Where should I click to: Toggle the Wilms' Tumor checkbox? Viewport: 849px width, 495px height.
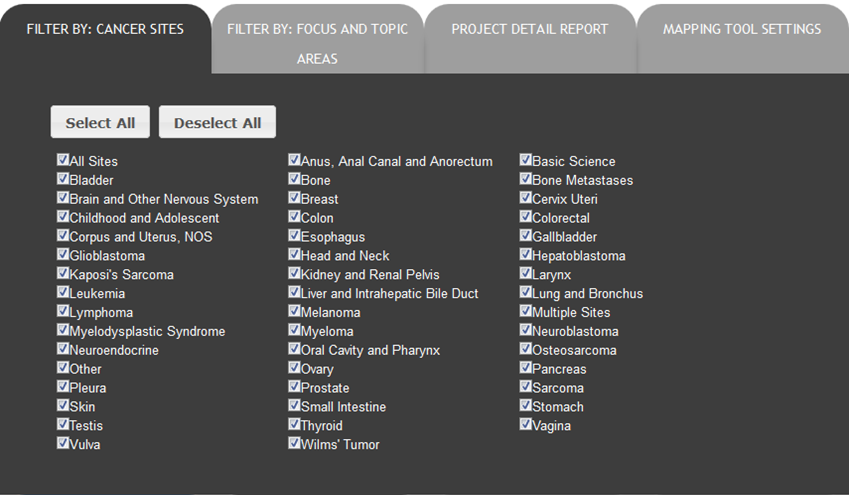(294, 443)
